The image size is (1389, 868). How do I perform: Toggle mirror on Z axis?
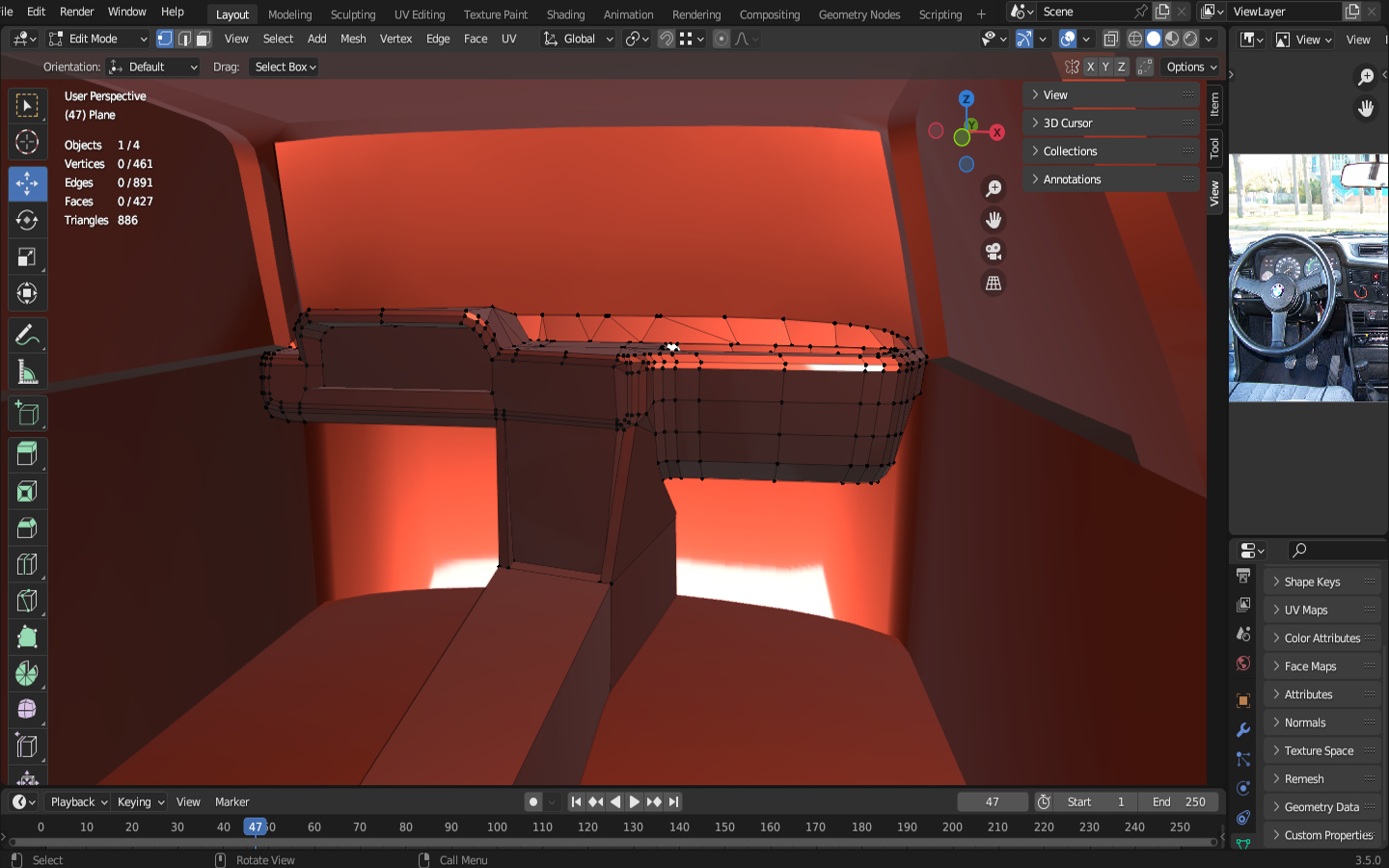tap(1121, 67)
